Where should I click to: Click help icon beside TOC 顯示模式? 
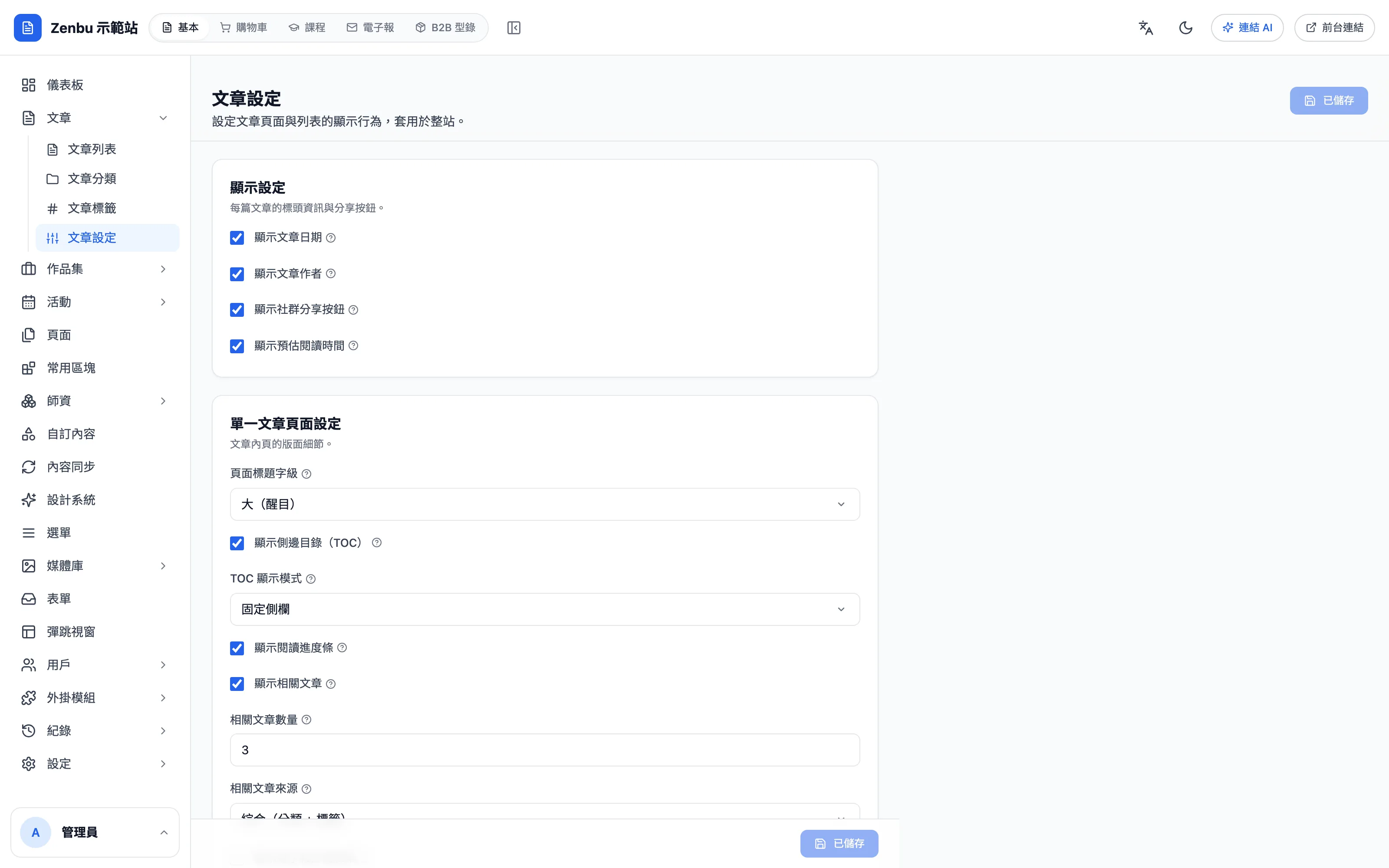(x=310, y=579)
